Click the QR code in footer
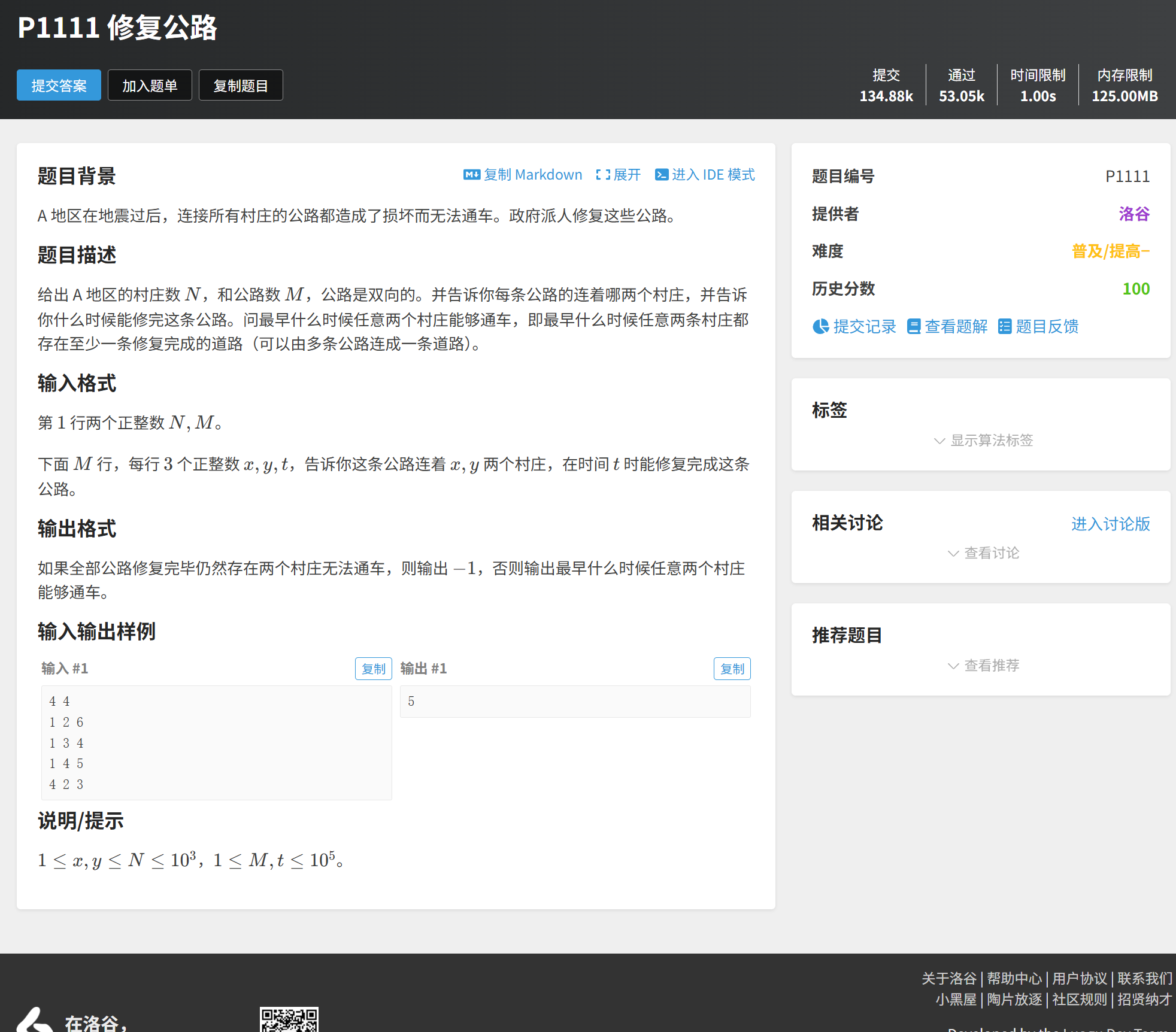This screenshot has height=1032, width=1176. pyautogui.click(x=289, y=1020)
